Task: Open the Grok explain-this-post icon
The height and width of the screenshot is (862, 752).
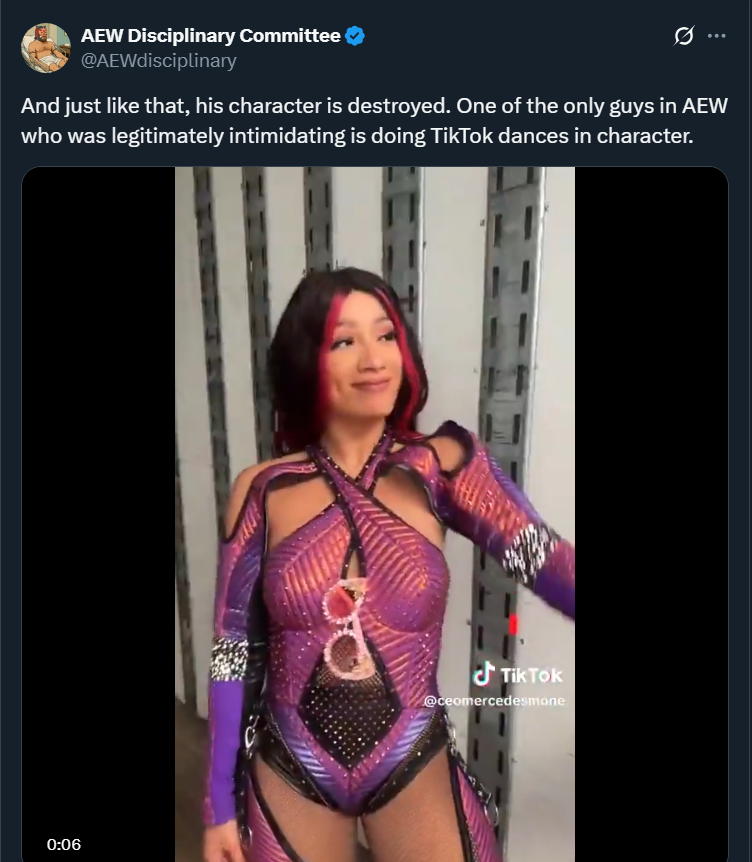Action: 684,36
